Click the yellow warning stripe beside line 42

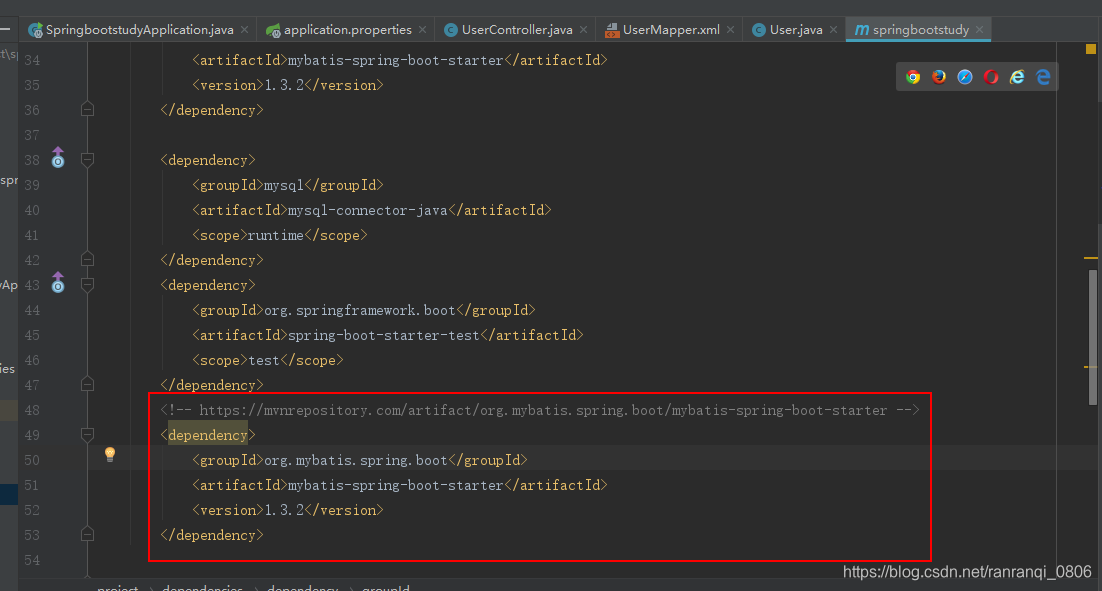pyautogui.click(x=1091, y=258)
